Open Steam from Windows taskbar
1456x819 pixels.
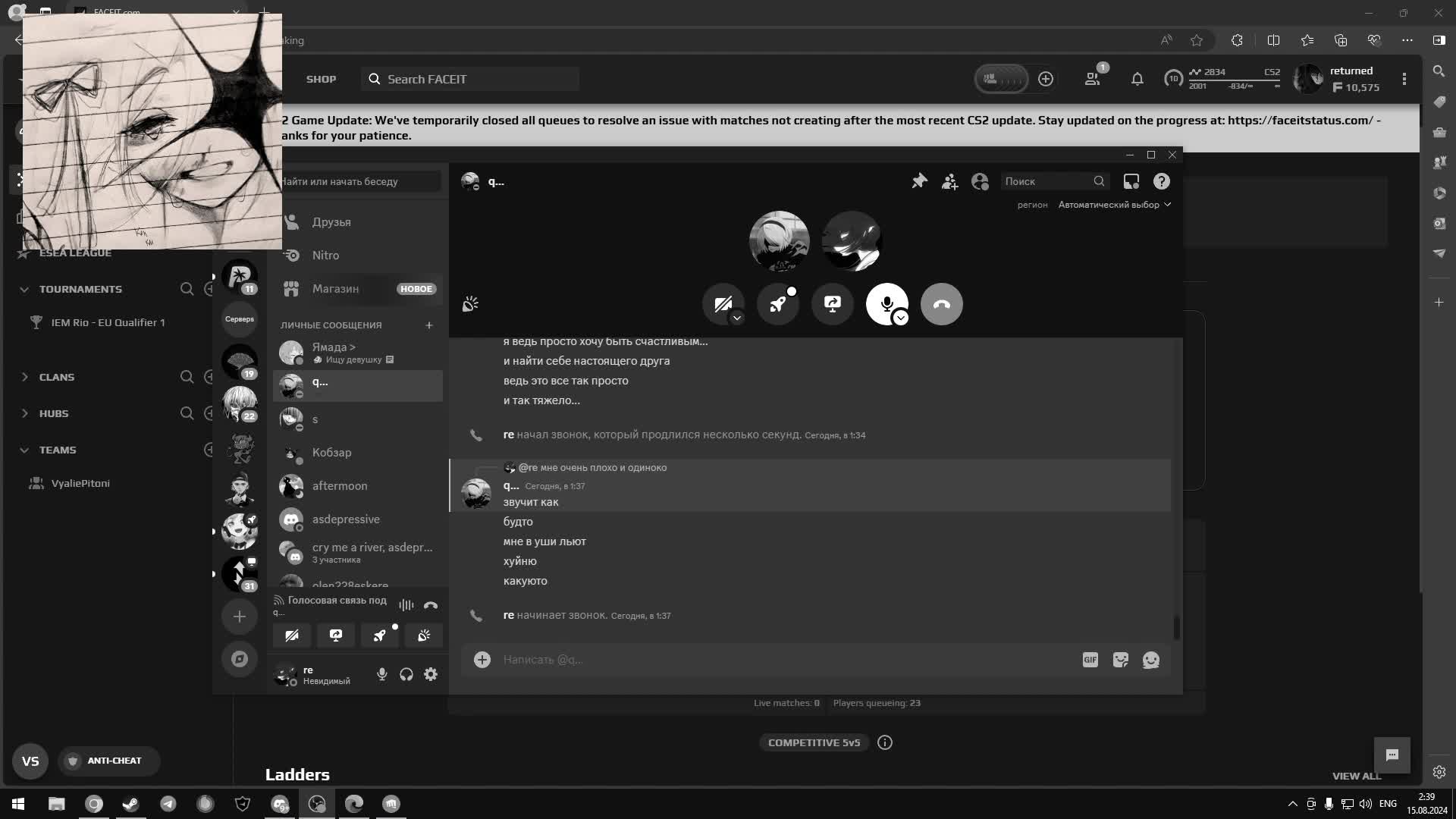pos(131,804)
